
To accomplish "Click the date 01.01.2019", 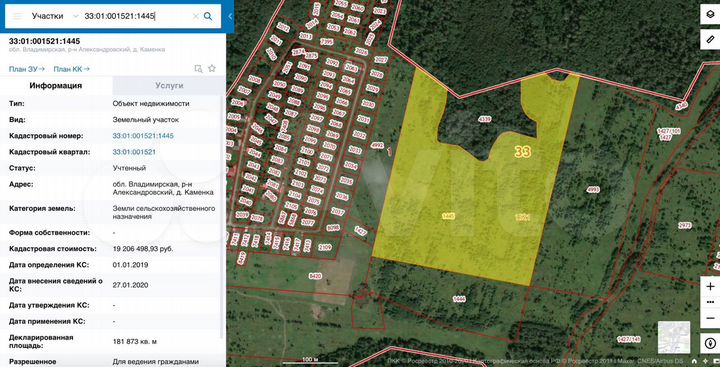I will (x=130, y=265).
